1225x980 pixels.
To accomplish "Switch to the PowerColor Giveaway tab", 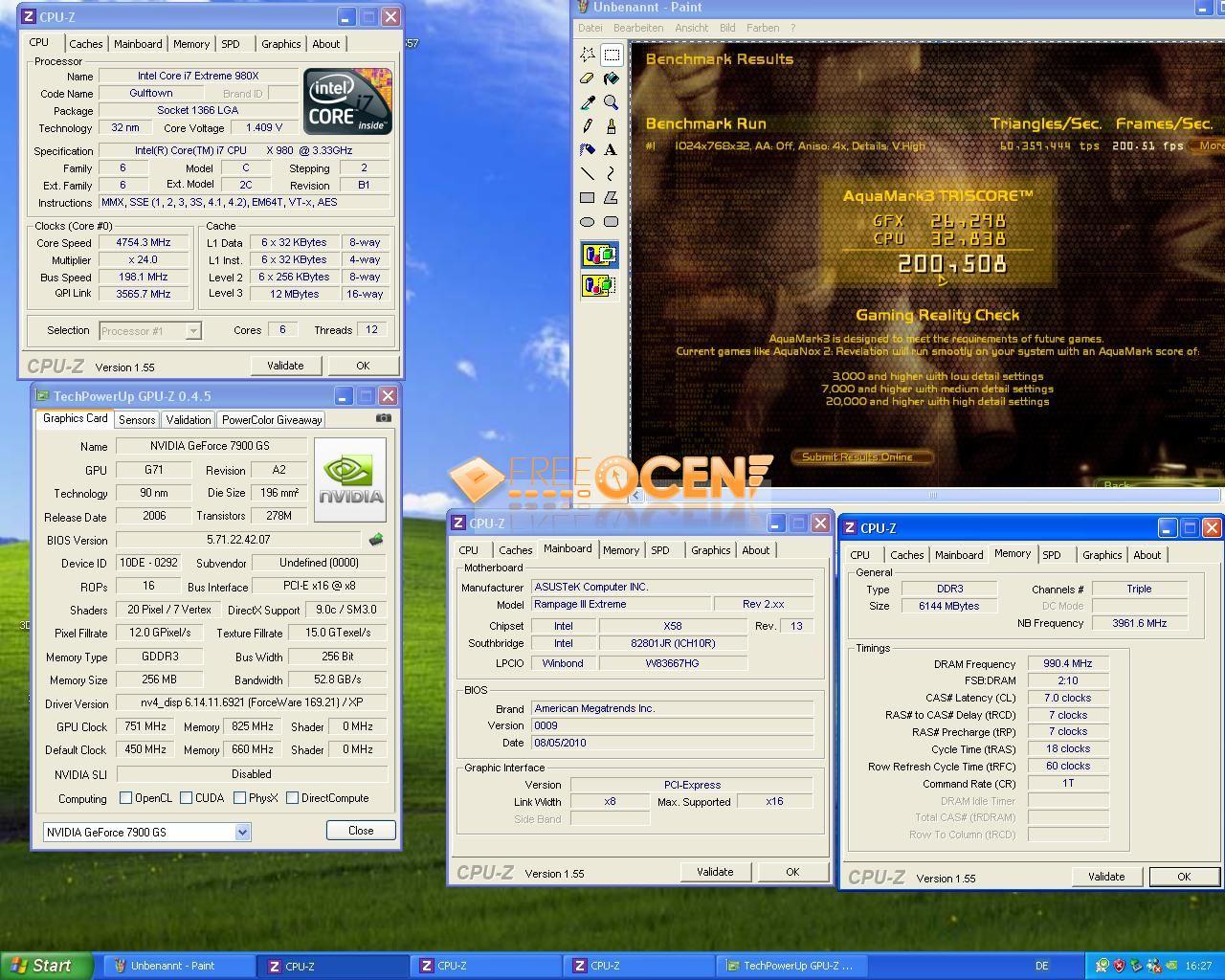I will click(272, 420).
